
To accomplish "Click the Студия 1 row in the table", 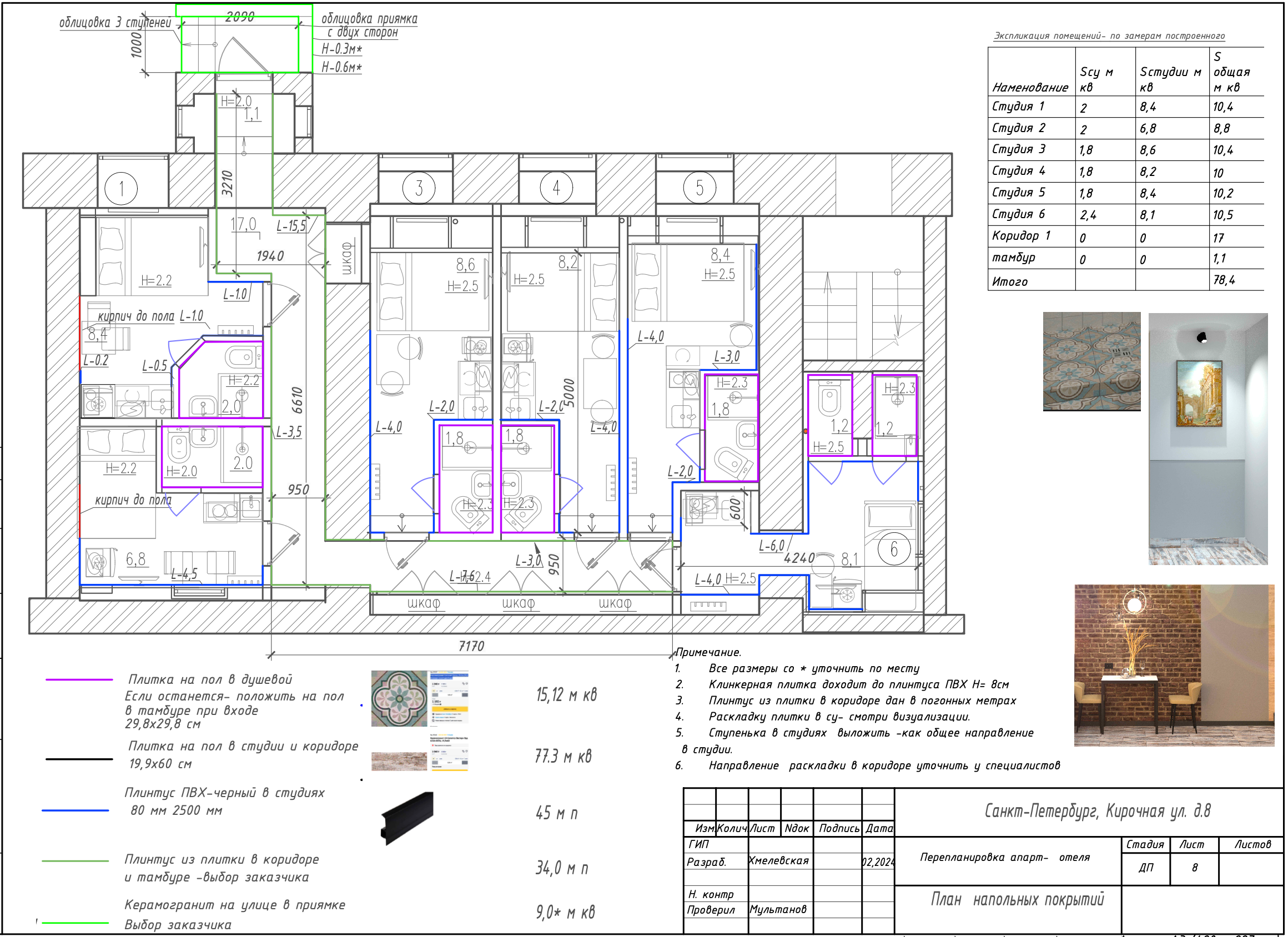I will pos(1018,107).
